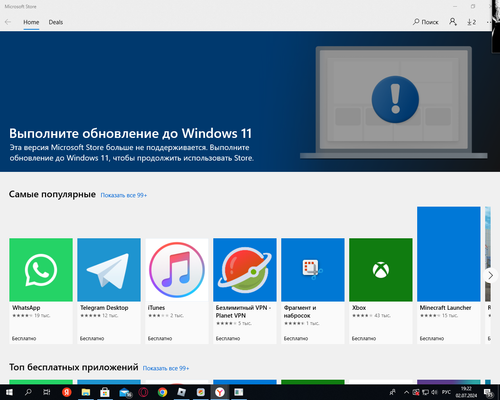Click the Microsoft Store taskbar icon

point(105,392)
